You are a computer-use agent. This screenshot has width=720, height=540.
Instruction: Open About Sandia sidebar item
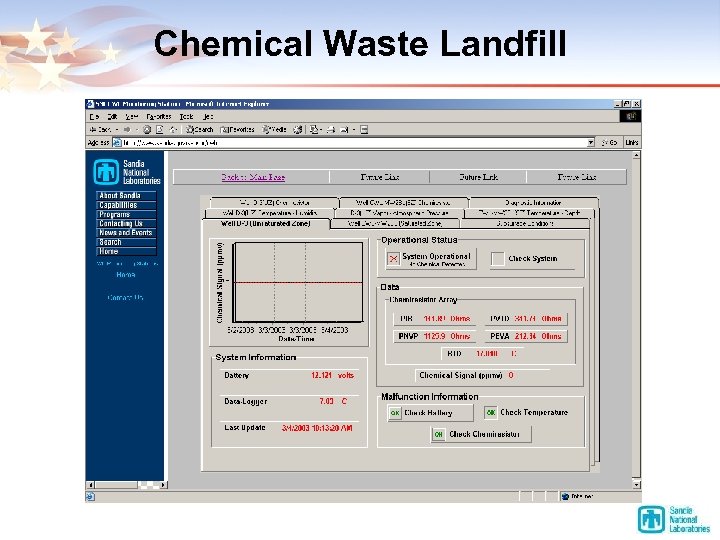pyautogui.click(x=126, y=196)
